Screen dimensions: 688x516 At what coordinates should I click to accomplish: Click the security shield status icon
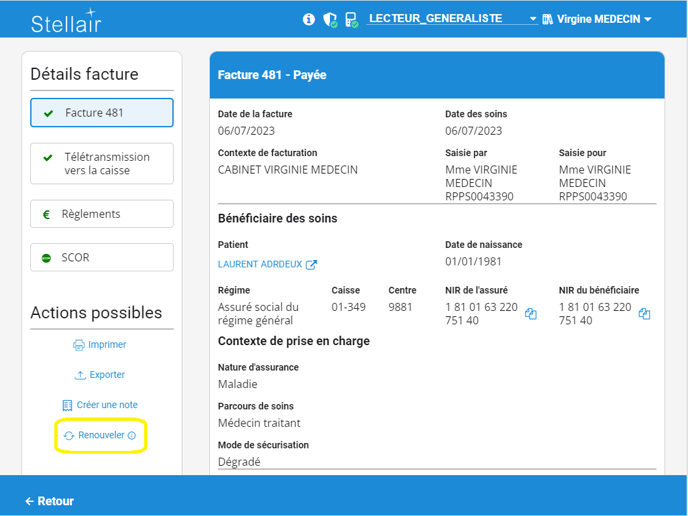pyautogui.click(x=330, y=20)
